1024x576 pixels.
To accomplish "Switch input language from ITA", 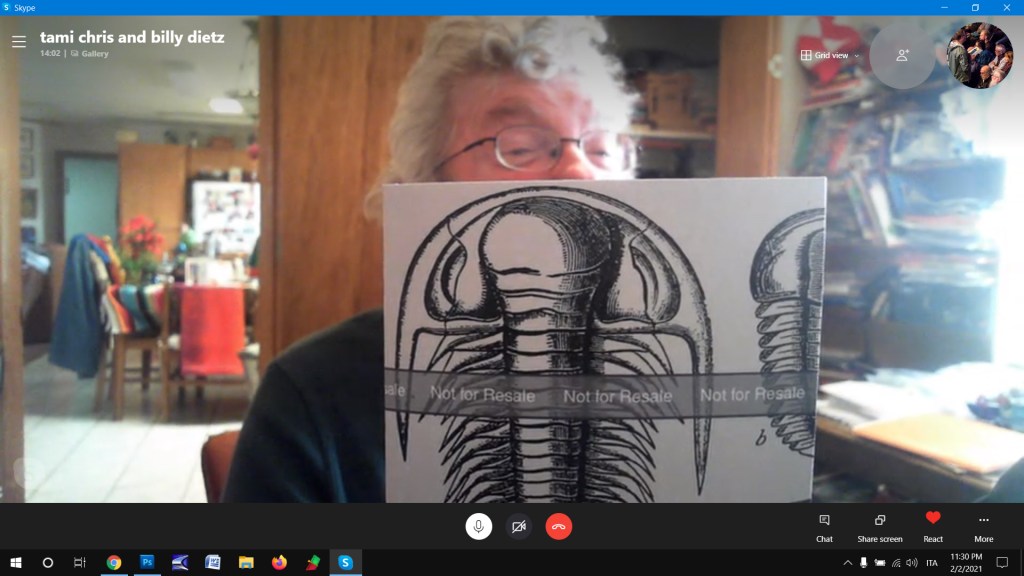I will pyautogui.click(x=932, y=563).
